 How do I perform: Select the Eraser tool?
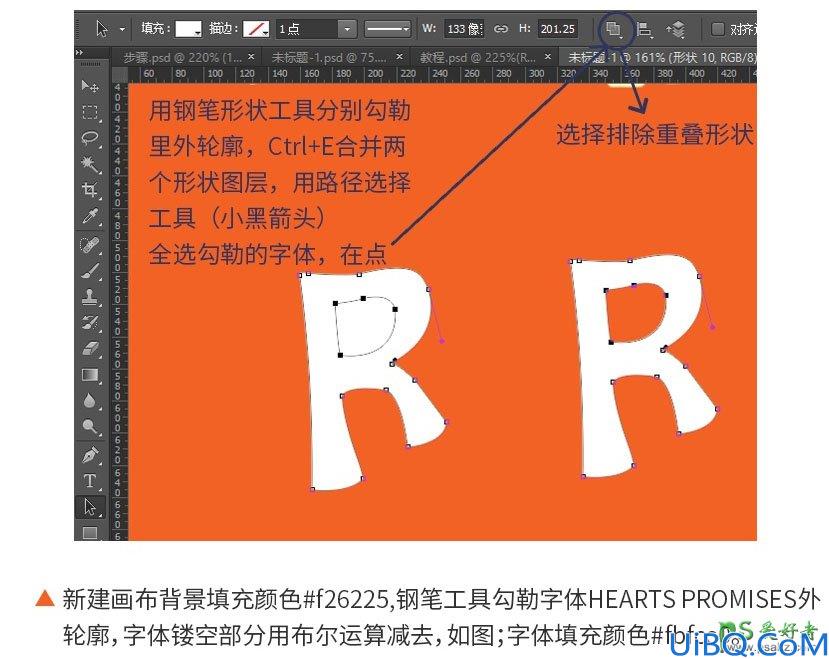[x=90, y=349]
